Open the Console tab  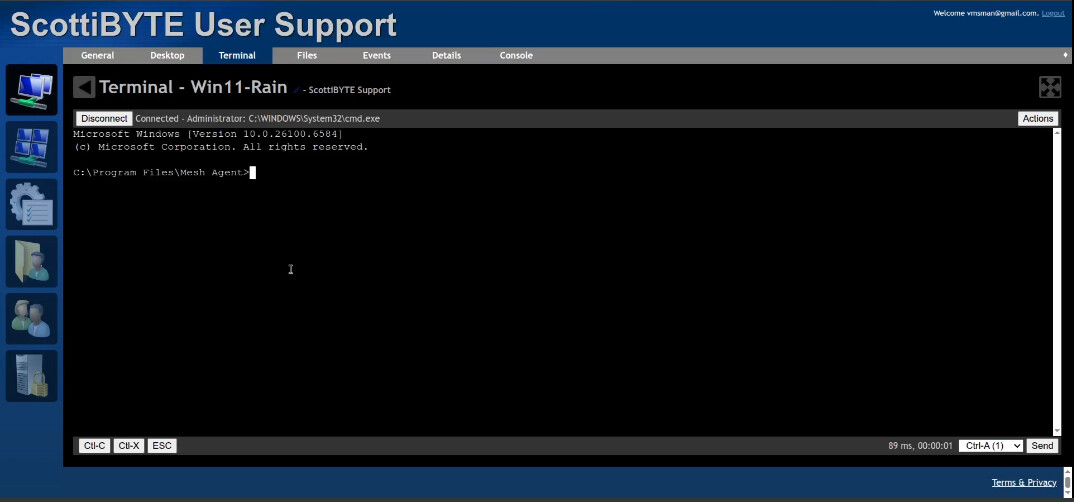click(x=516, y=56)
